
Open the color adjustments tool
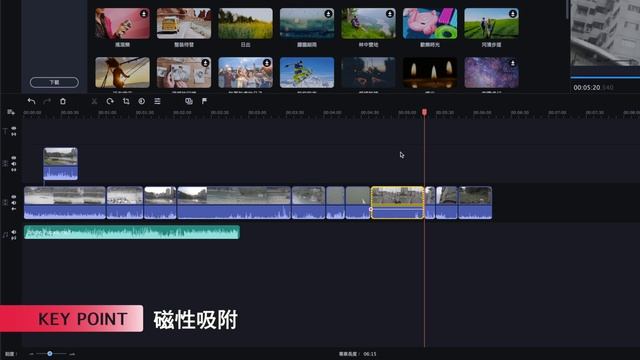142,101
